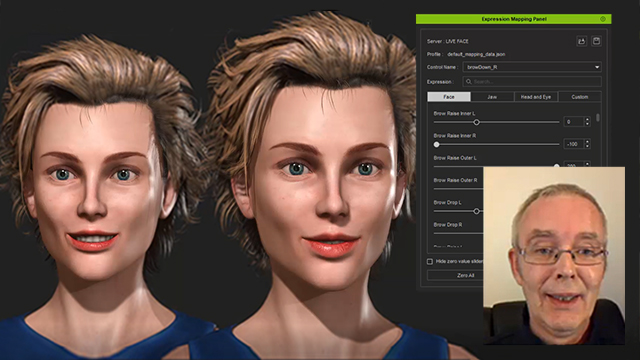The image size is (640, 360).
Task: Click the save profile icon in the panel
Action: 596,41
